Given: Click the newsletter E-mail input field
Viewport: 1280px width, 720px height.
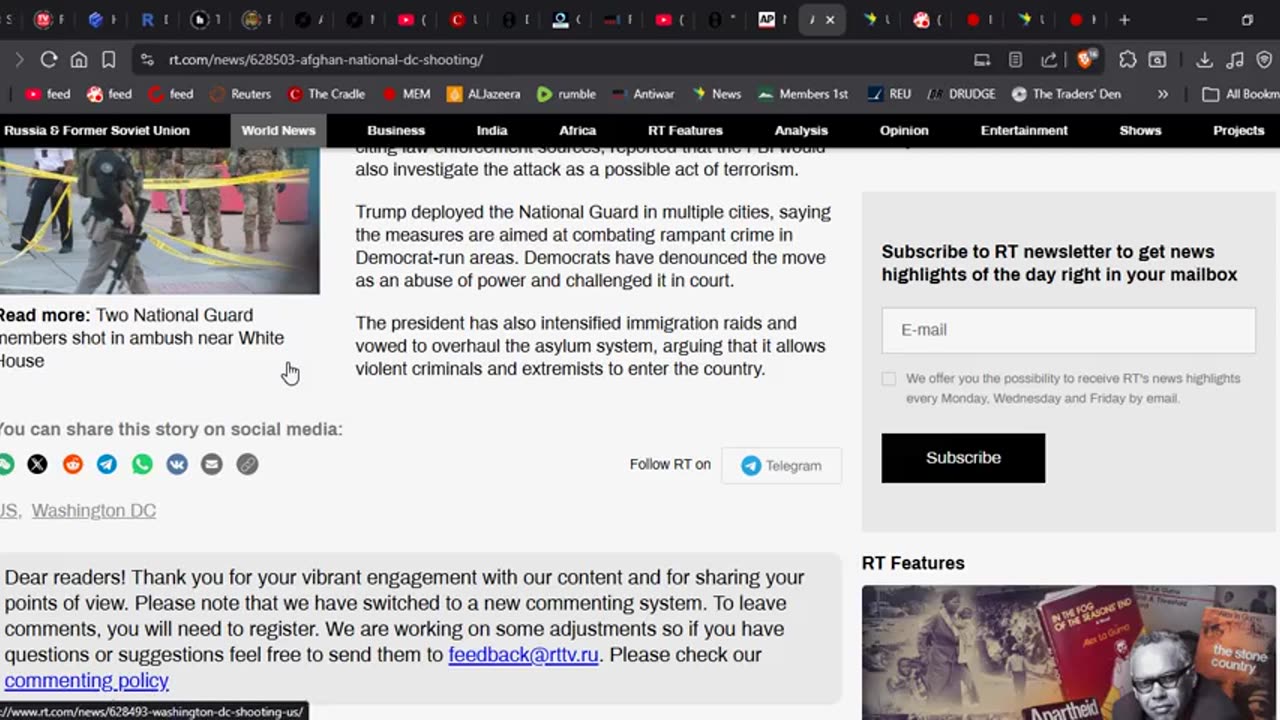Looking at the screenshot, I should [x=1068, y=330].
